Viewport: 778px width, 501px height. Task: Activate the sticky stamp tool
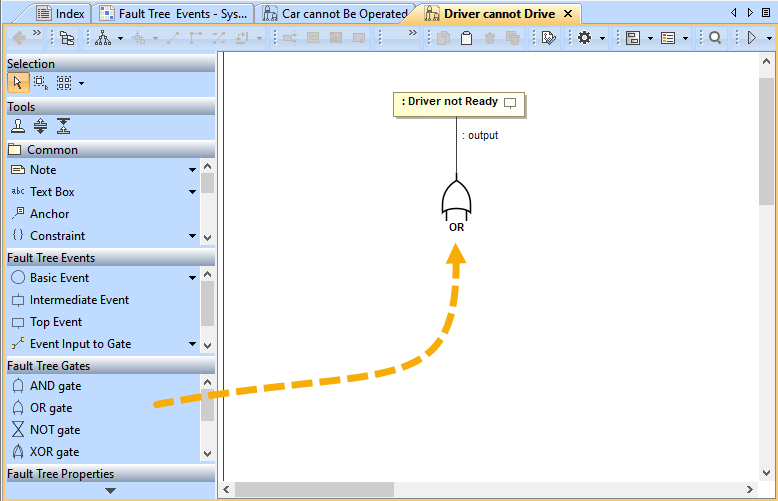pyautogui.click(x=18, y=126)
